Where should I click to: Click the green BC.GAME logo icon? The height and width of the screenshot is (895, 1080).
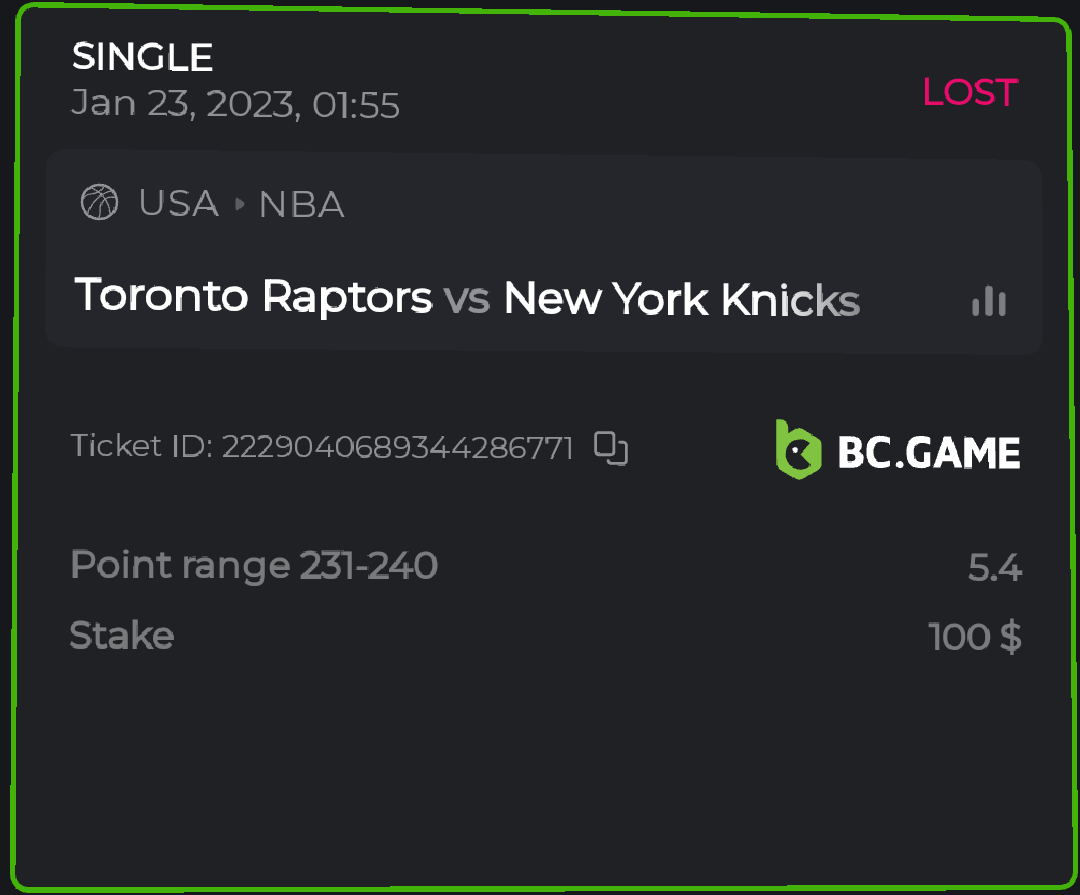tap(798, 447)
